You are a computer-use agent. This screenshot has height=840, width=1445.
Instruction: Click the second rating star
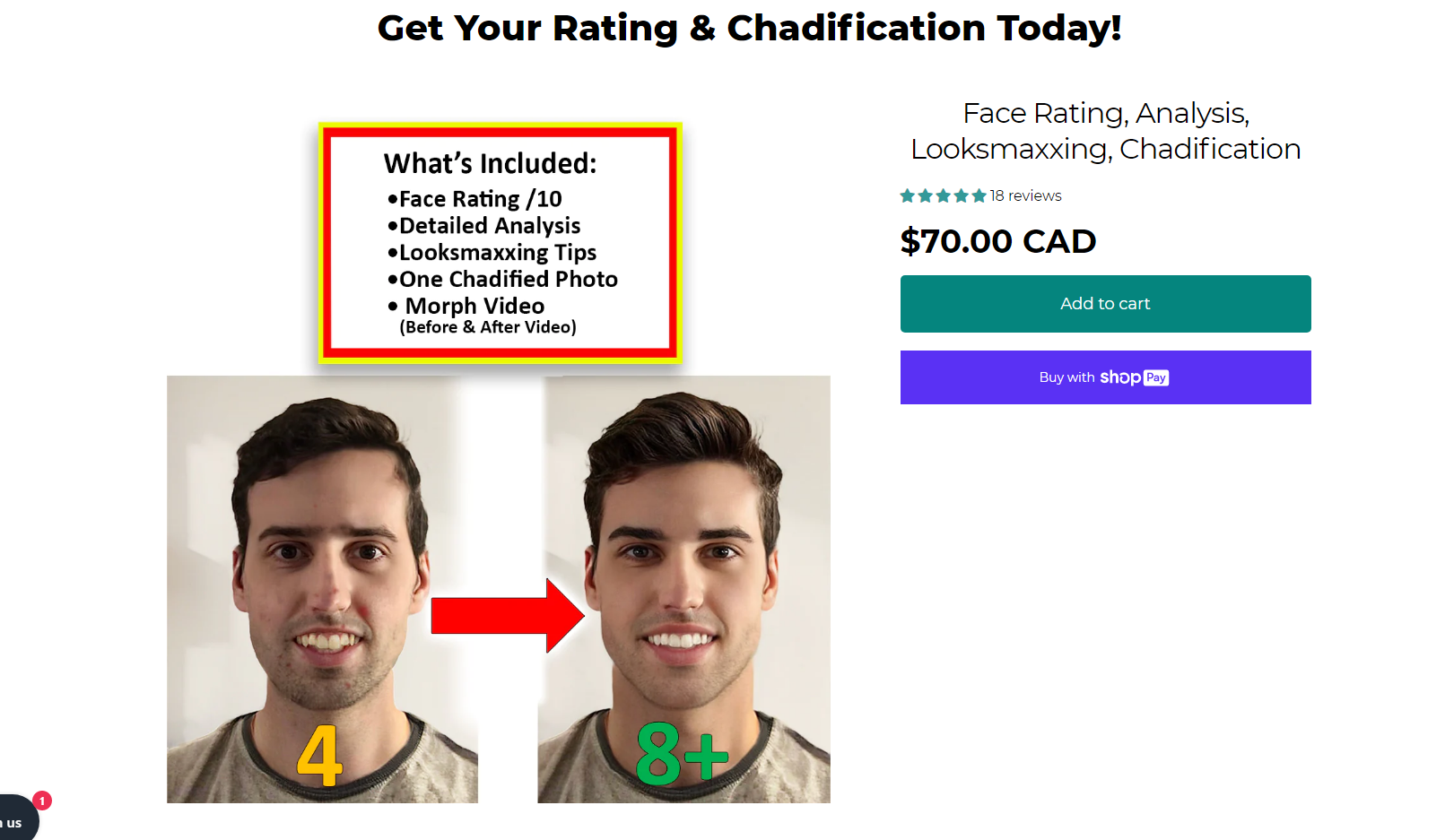(926, 195)
